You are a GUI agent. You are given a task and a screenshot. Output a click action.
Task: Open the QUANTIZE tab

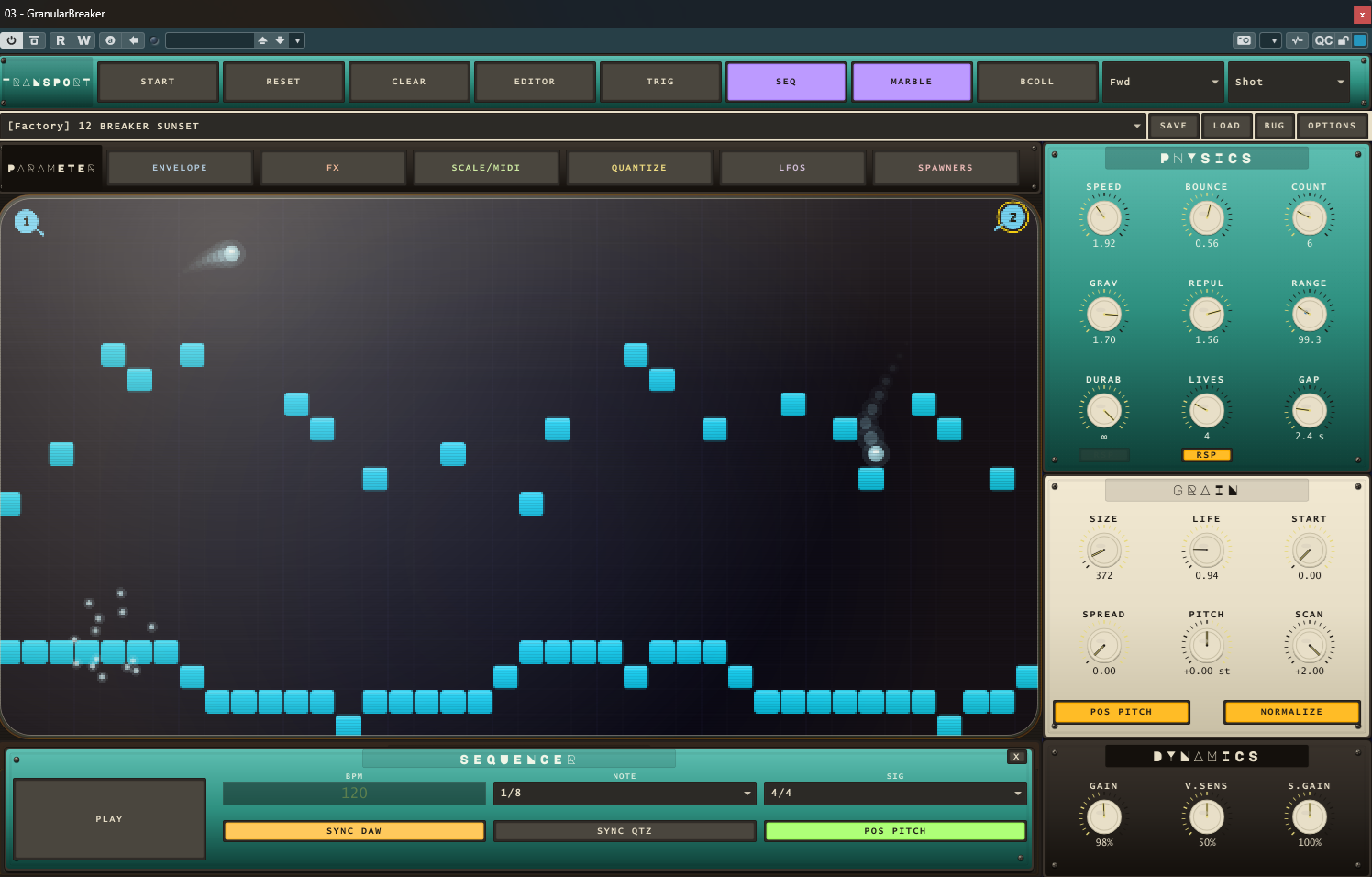[639, 168]
